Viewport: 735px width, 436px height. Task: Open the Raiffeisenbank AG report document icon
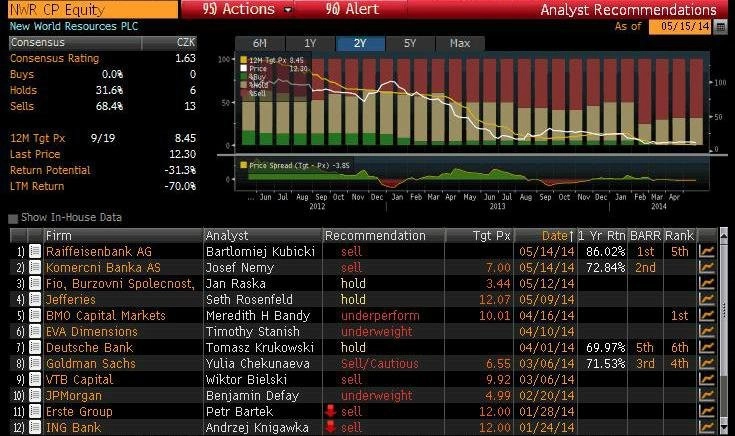[x=35, y=251]
